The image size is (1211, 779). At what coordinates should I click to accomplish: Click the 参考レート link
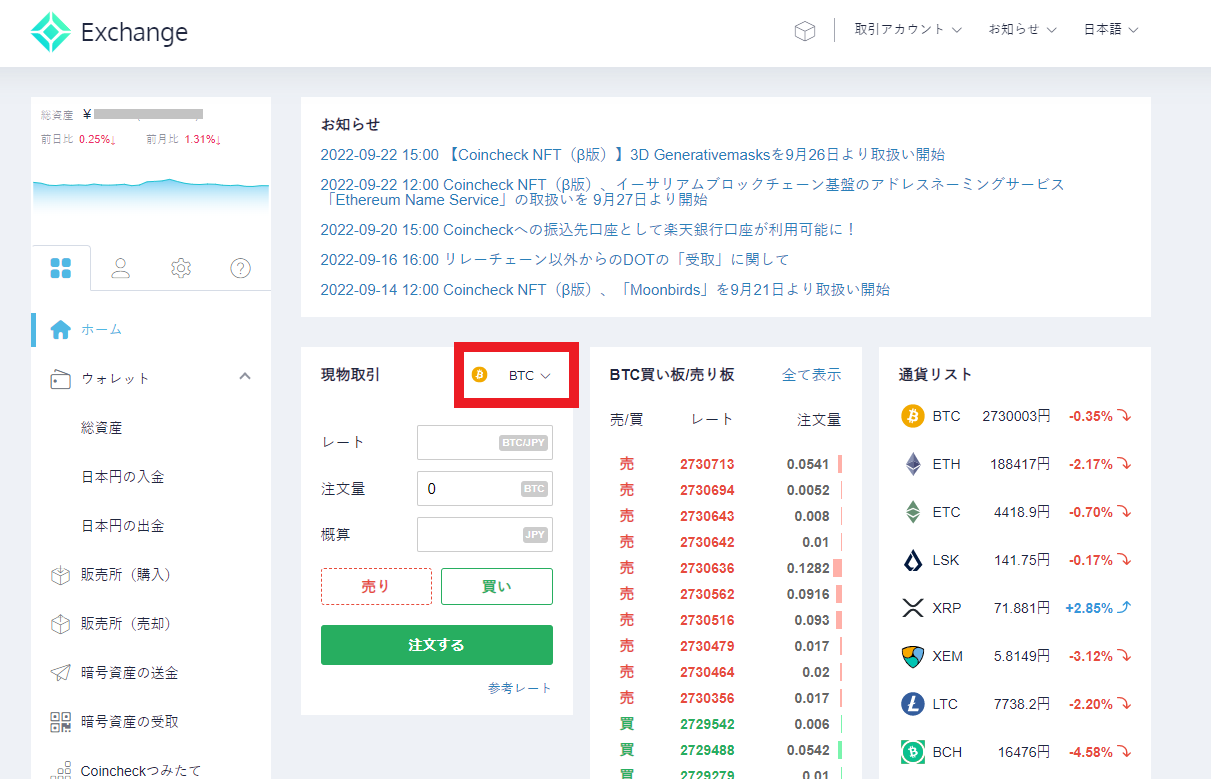coord(520,688)
